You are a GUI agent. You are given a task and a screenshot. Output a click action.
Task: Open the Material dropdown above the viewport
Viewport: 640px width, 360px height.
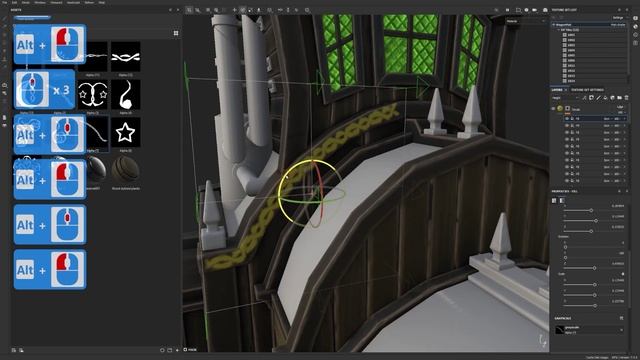[526, 21]
